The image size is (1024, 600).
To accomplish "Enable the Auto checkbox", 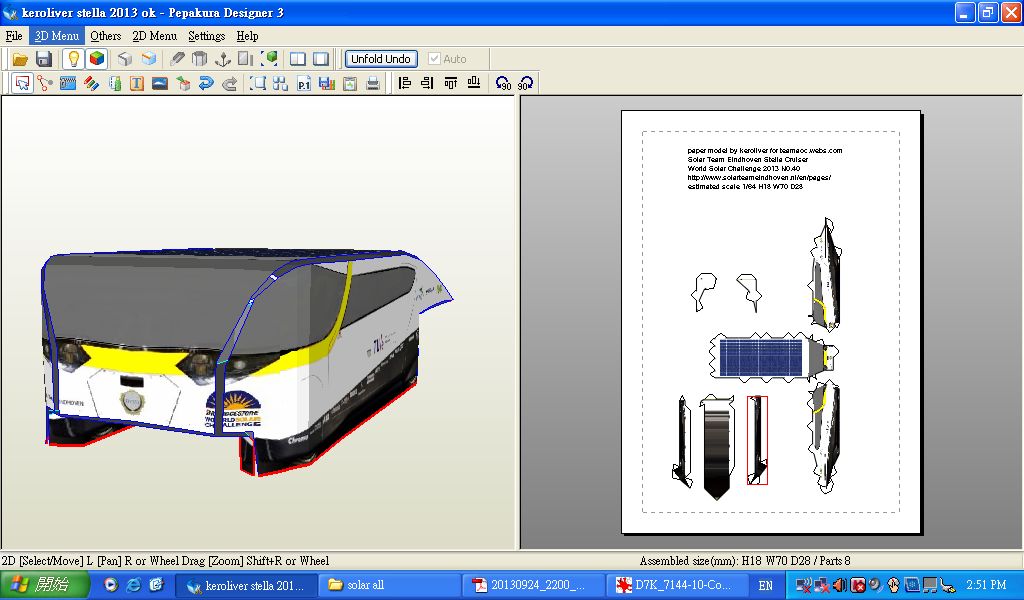I will click(434, 59).
